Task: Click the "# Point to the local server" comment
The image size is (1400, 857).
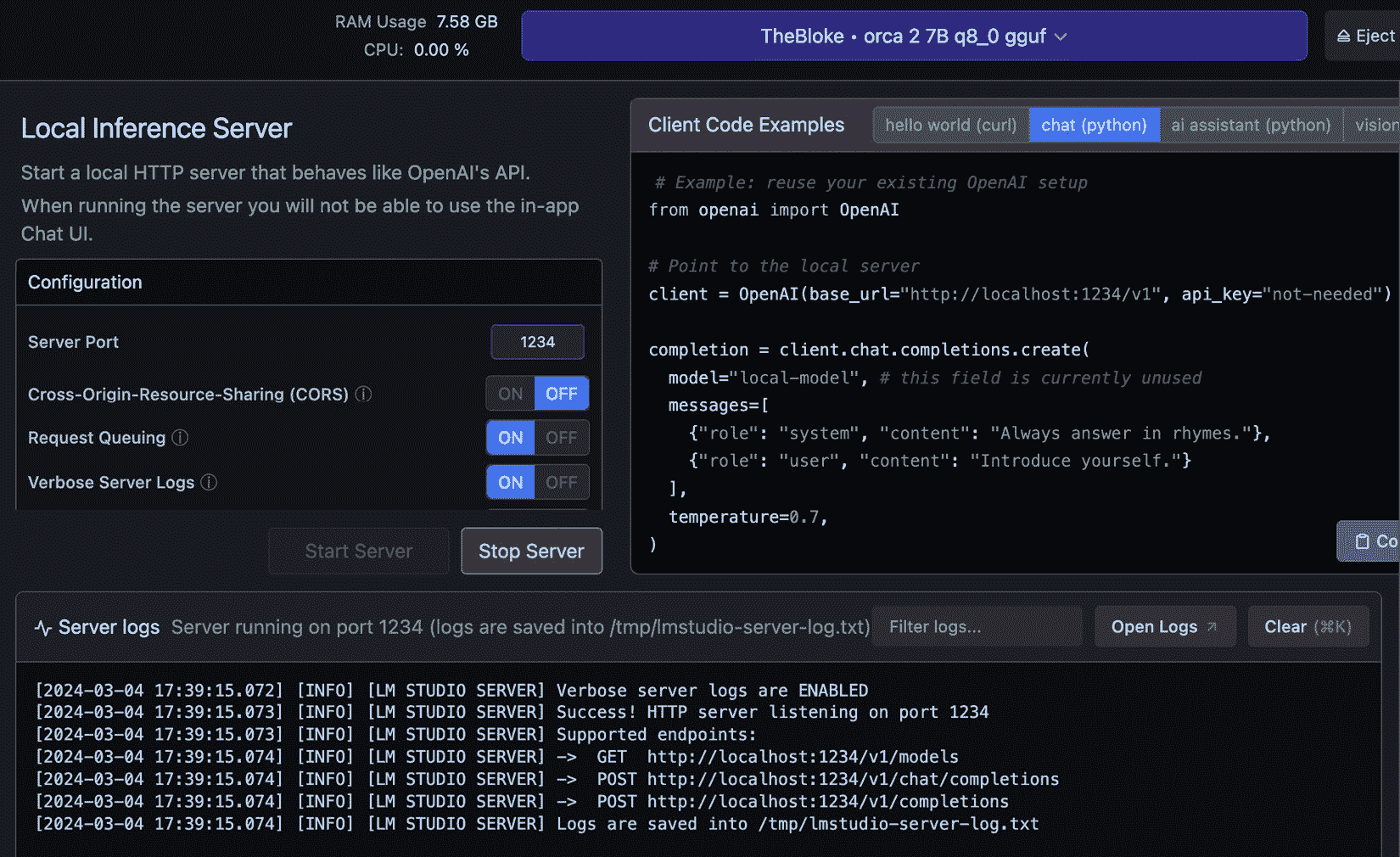Action: (784, 266)
